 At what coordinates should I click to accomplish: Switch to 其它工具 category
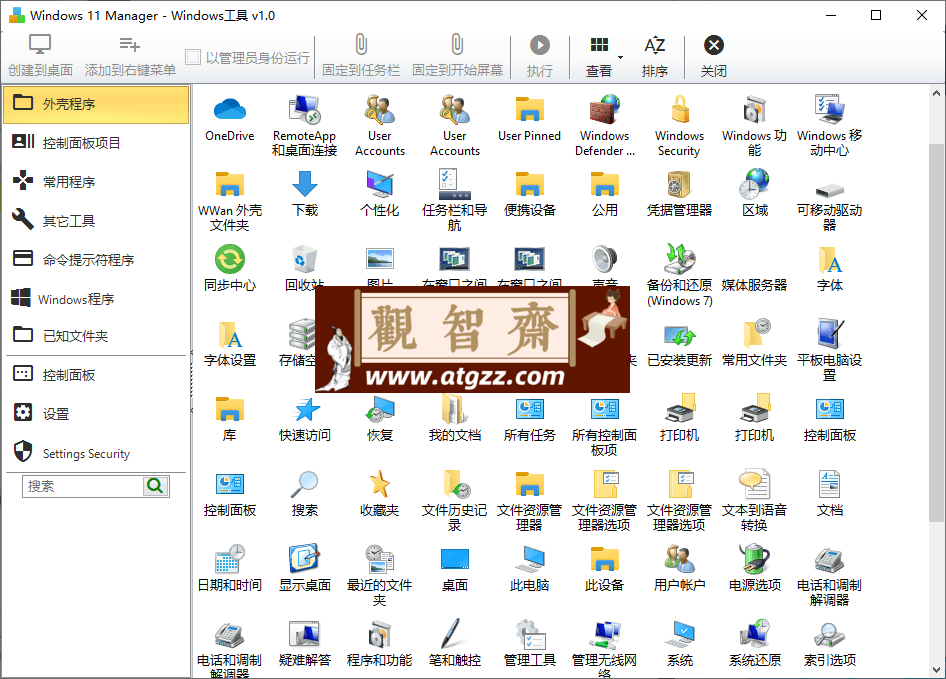[97, 221]
